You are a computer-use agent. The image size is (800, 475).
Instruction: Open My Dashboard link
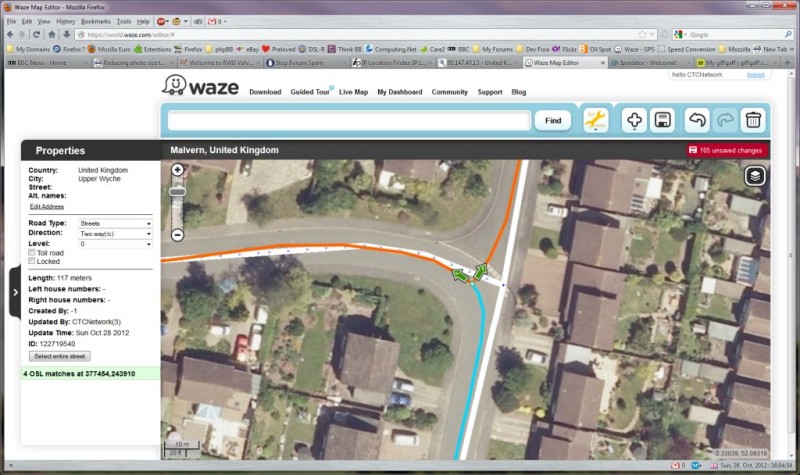point(399,92)
